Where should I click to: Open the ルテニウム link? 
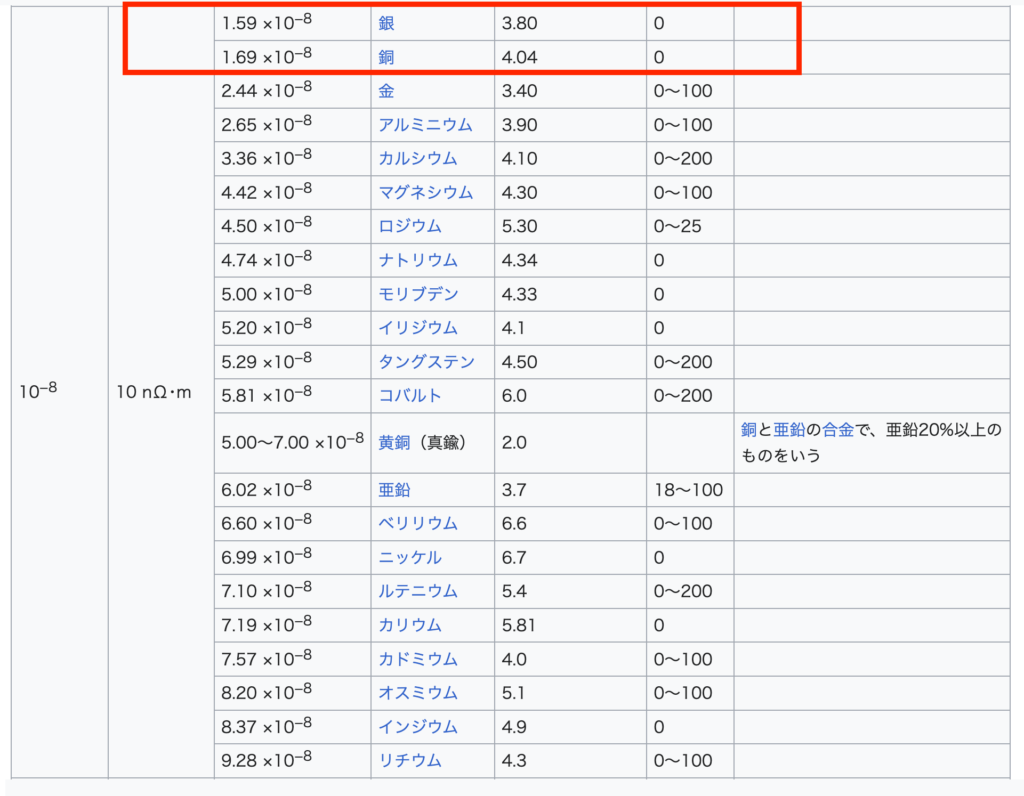point(418,592)
